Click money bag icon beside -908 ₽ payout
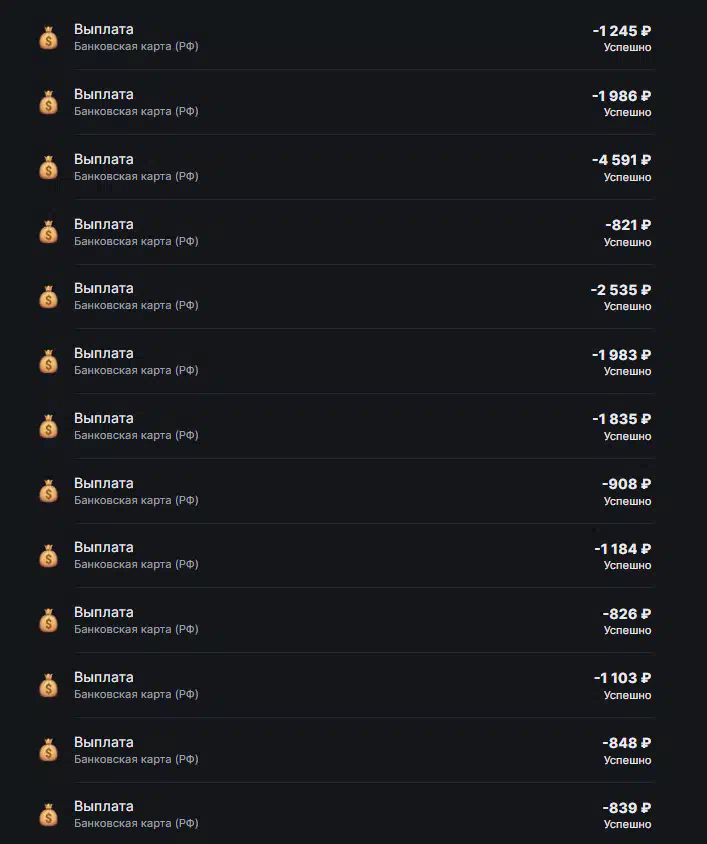The height and width of the screenshot is (844, 707). (48, 491)
